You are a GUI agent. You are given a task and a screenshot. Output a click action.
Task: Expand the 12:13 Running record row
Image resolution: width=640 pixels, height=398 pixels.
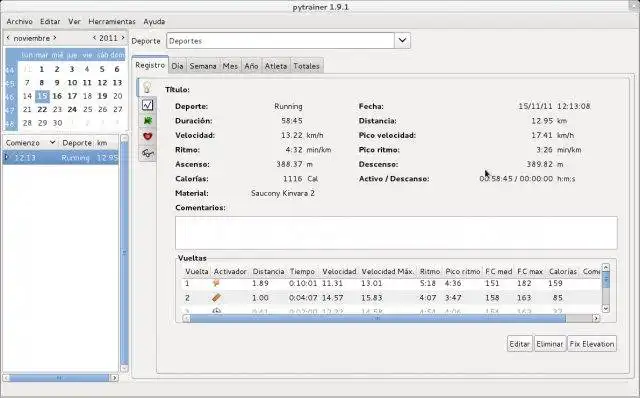pyautogui.click(x=6, y=157)
